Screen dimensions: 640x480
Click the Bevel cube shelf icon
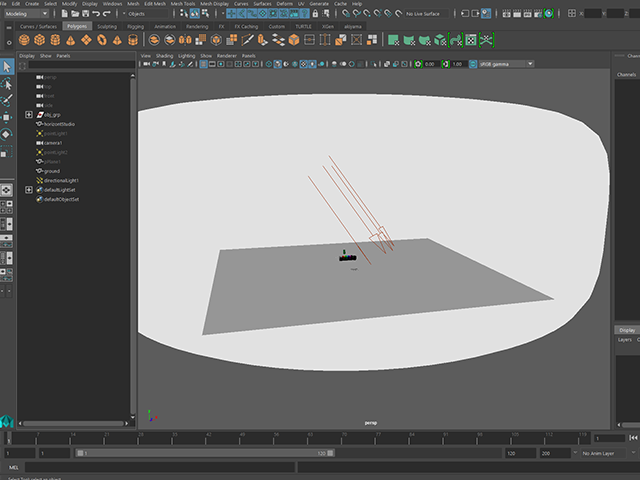[294, 40]
